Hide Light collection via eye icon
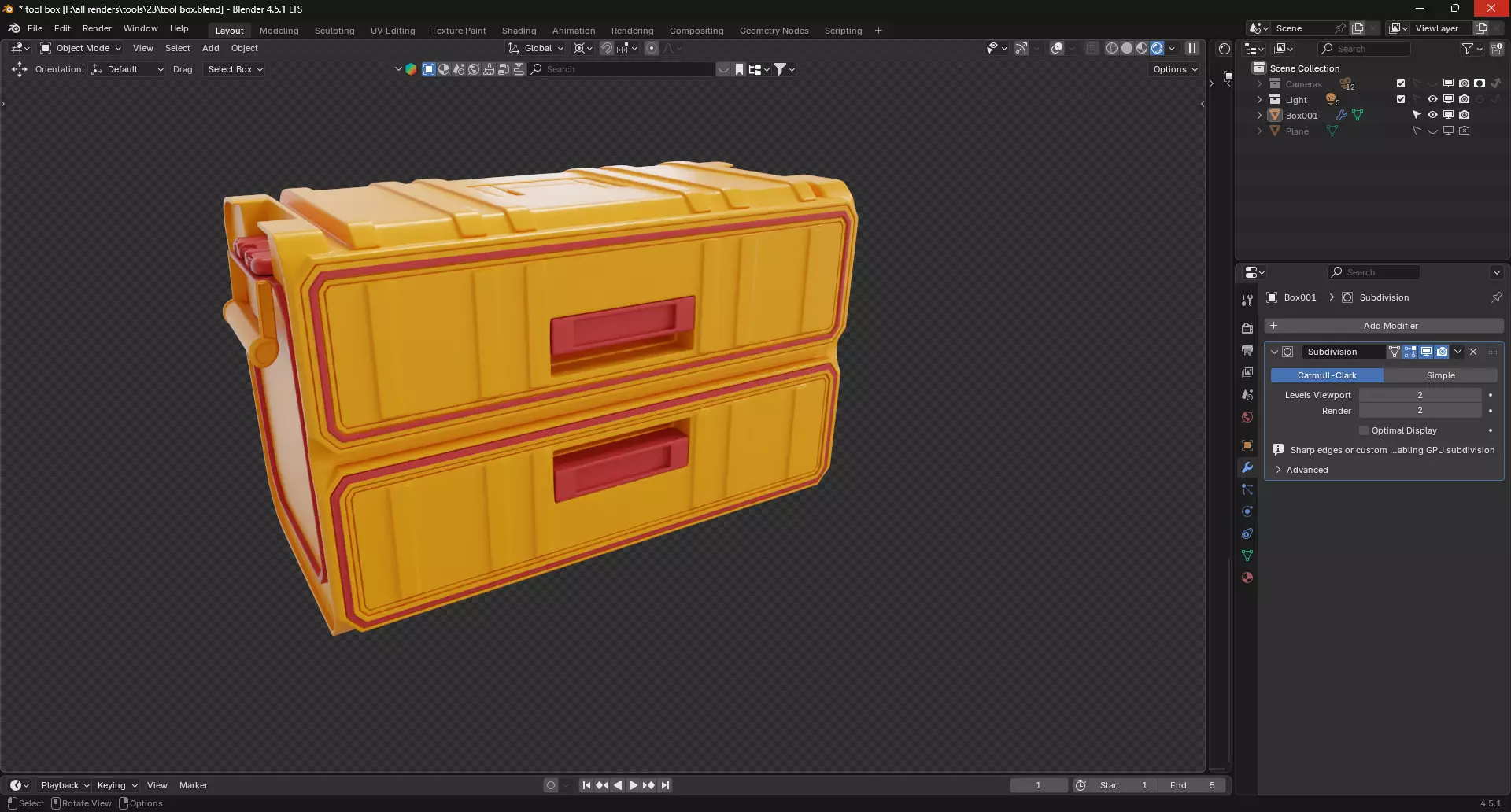This screenshot has width=1511, height=812. (x=1432, y=99)
